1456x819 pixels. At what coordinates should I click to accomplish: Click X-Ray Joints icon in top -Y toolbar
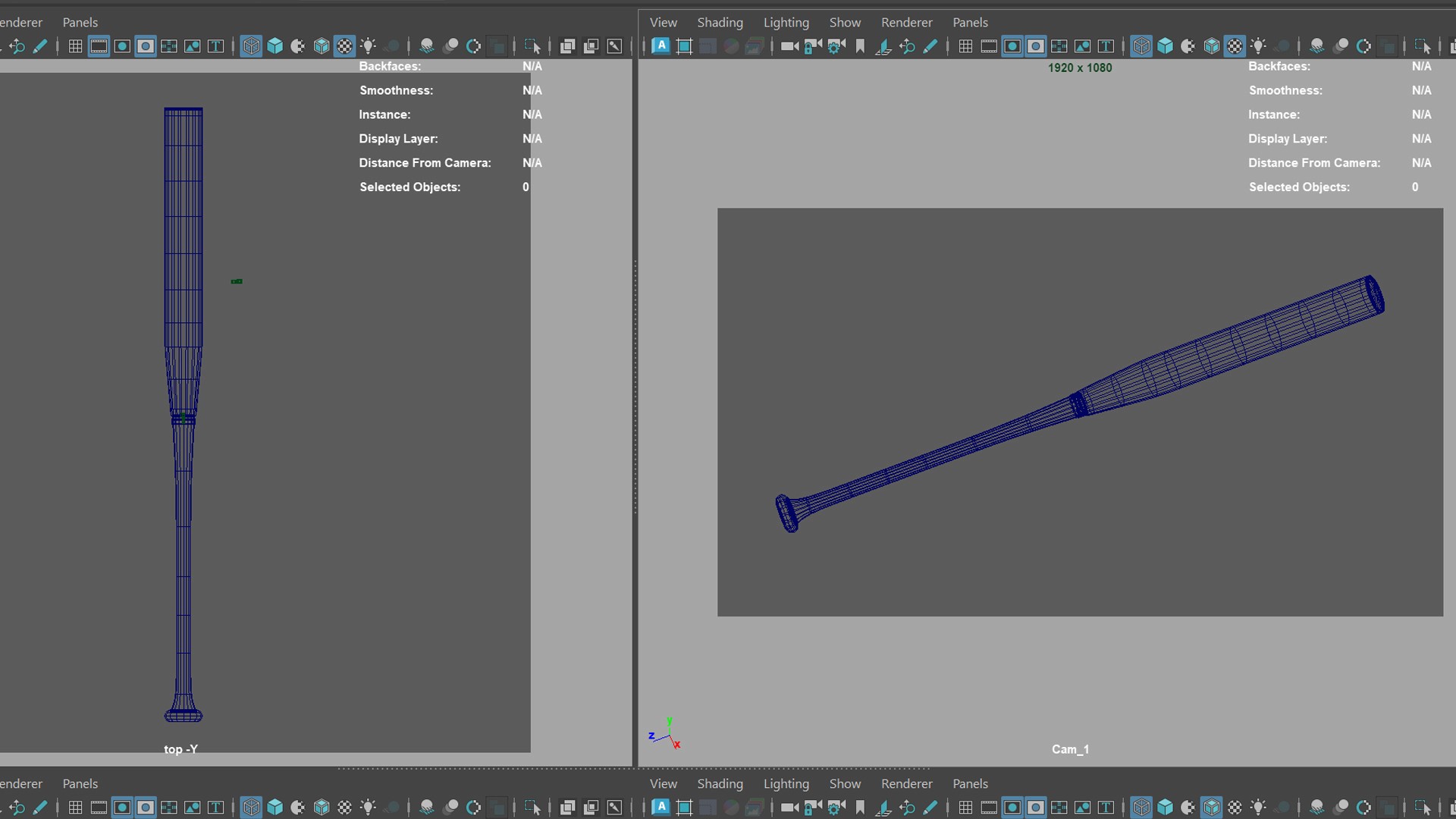click(614, 46)
